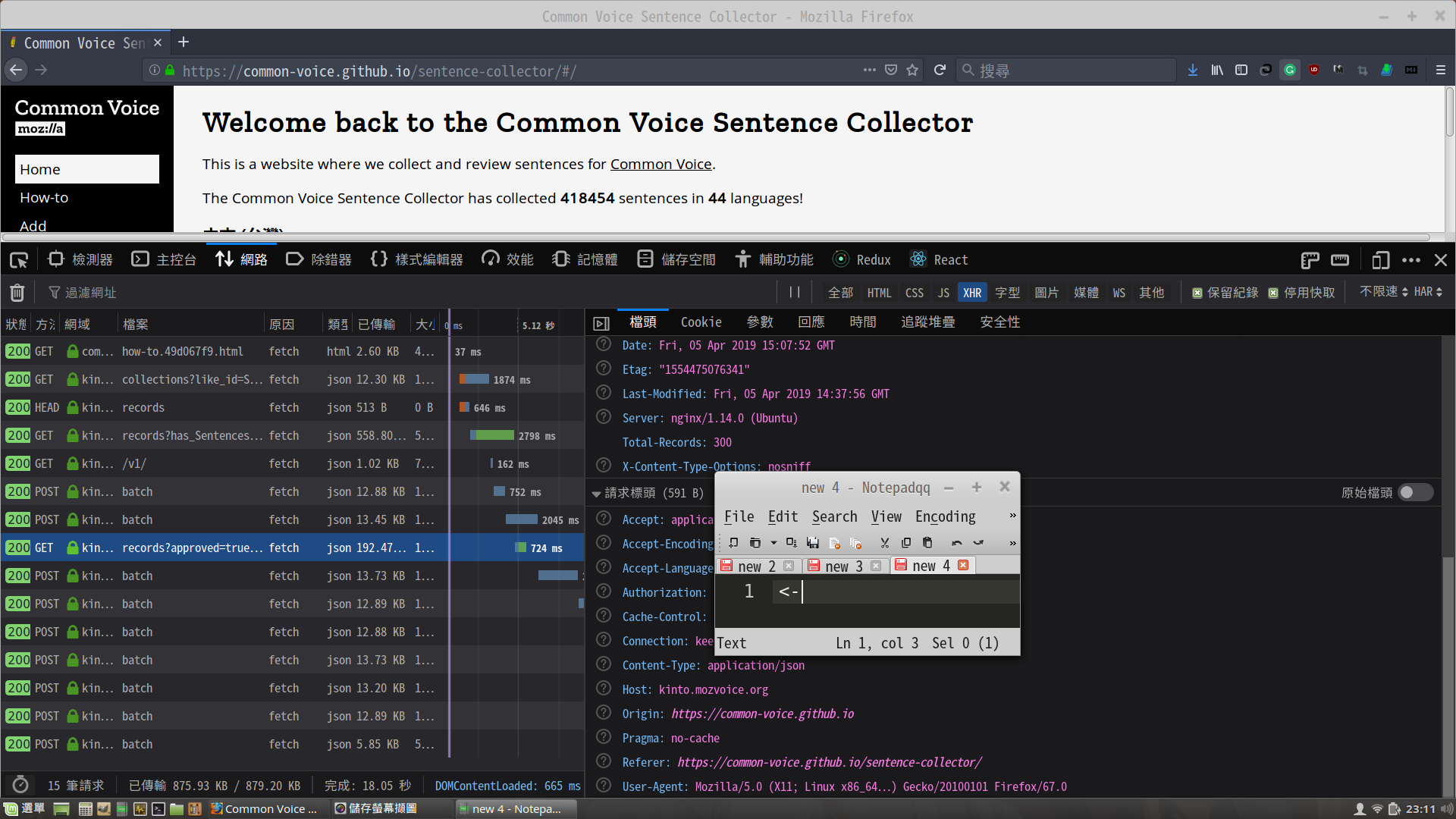Open Firefox library icon
1456x819 pixels.
pyautogui.click(x=1217, y=70)
